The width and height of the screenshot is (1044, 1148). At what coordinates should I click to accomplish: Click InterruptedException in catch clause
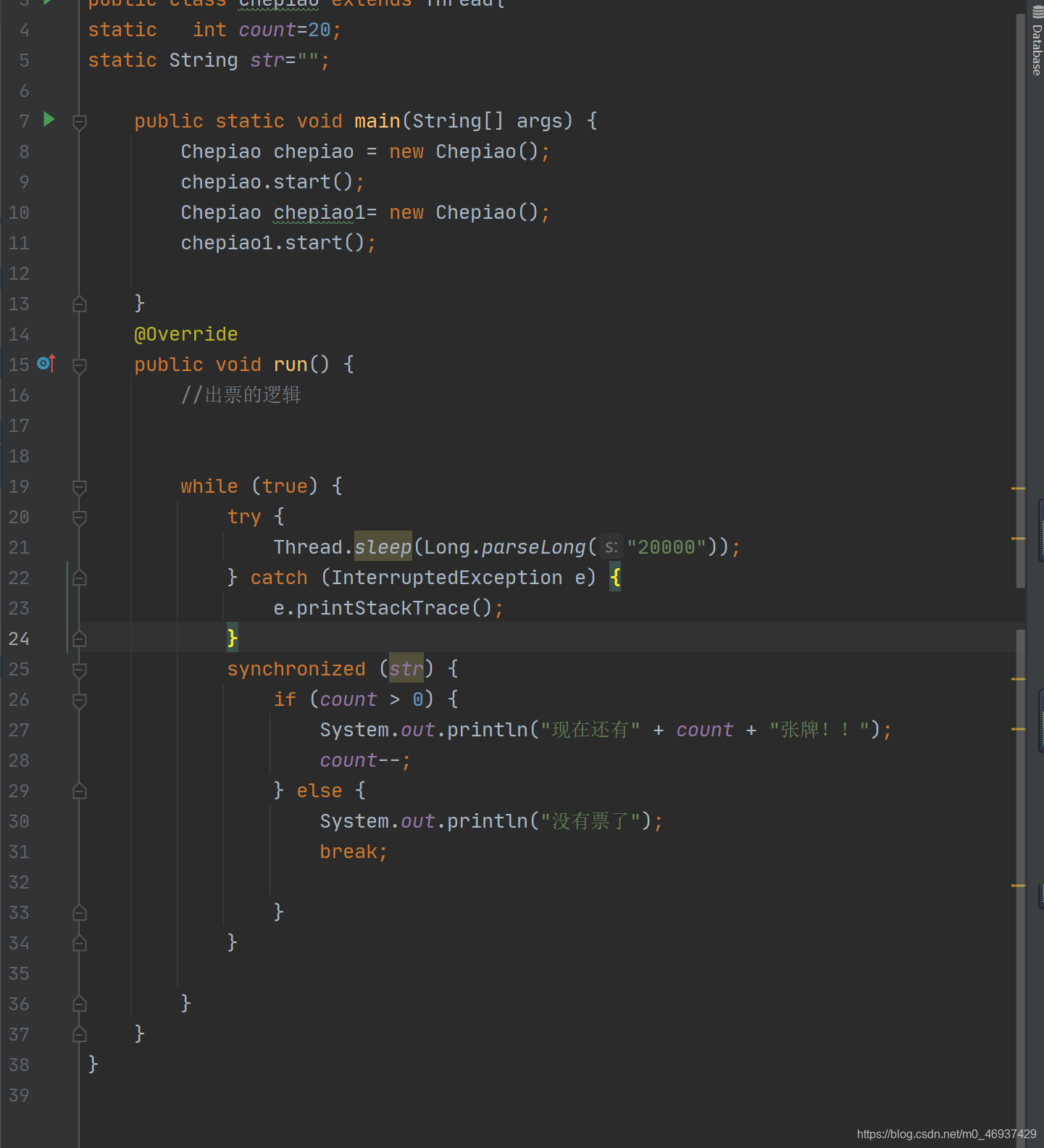(447, 578)
